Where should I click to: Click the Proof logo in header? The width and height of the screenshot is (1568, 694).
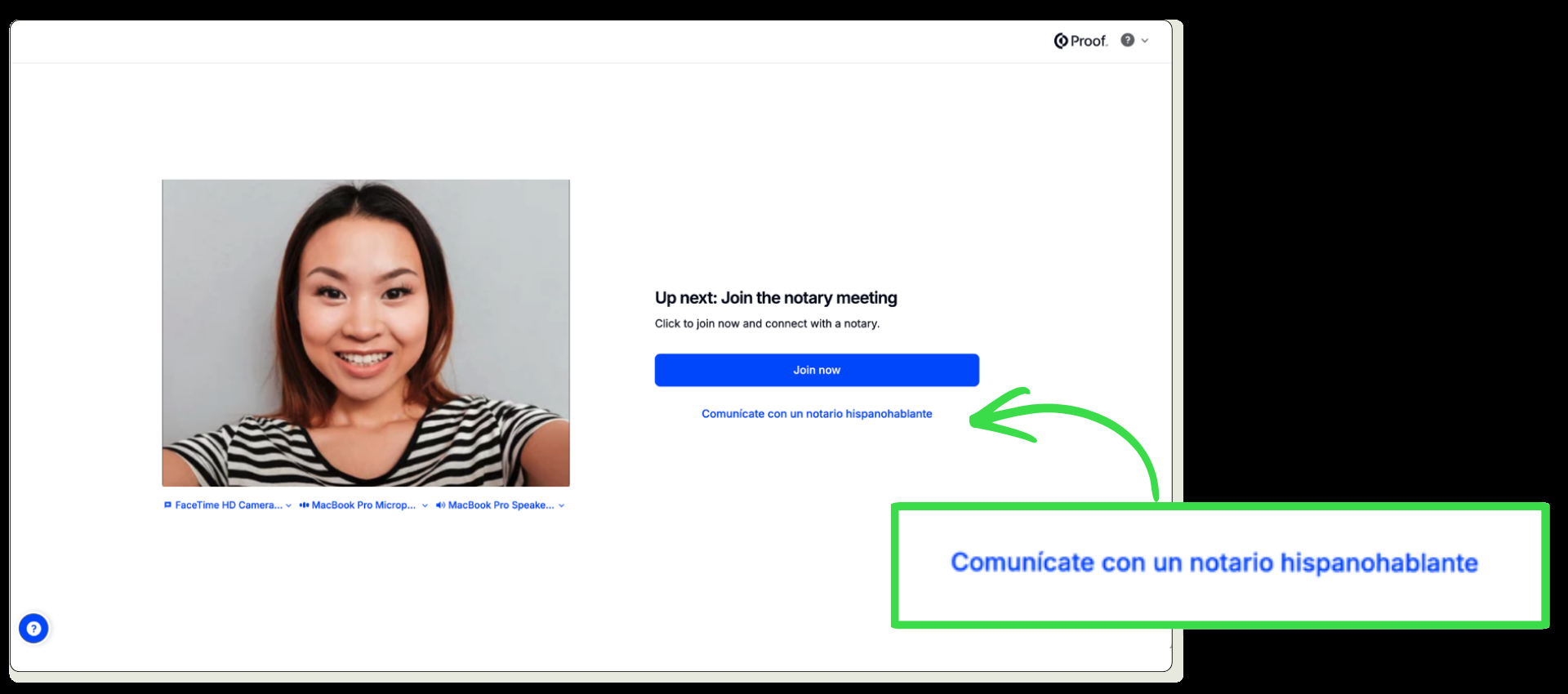[1080, 41]
